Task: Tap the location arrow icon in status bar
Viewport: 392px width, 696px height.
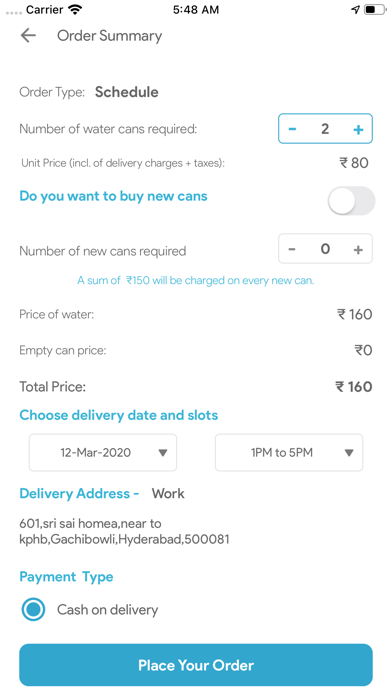Action: 355,9
